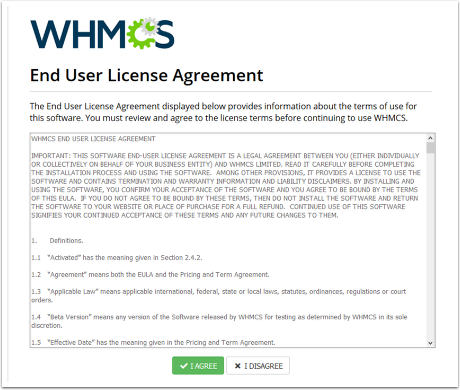Click the '1. Definitions.' line
Image resolution: width=460 pixels, height=390 pixels.
[x=57, y=241]
